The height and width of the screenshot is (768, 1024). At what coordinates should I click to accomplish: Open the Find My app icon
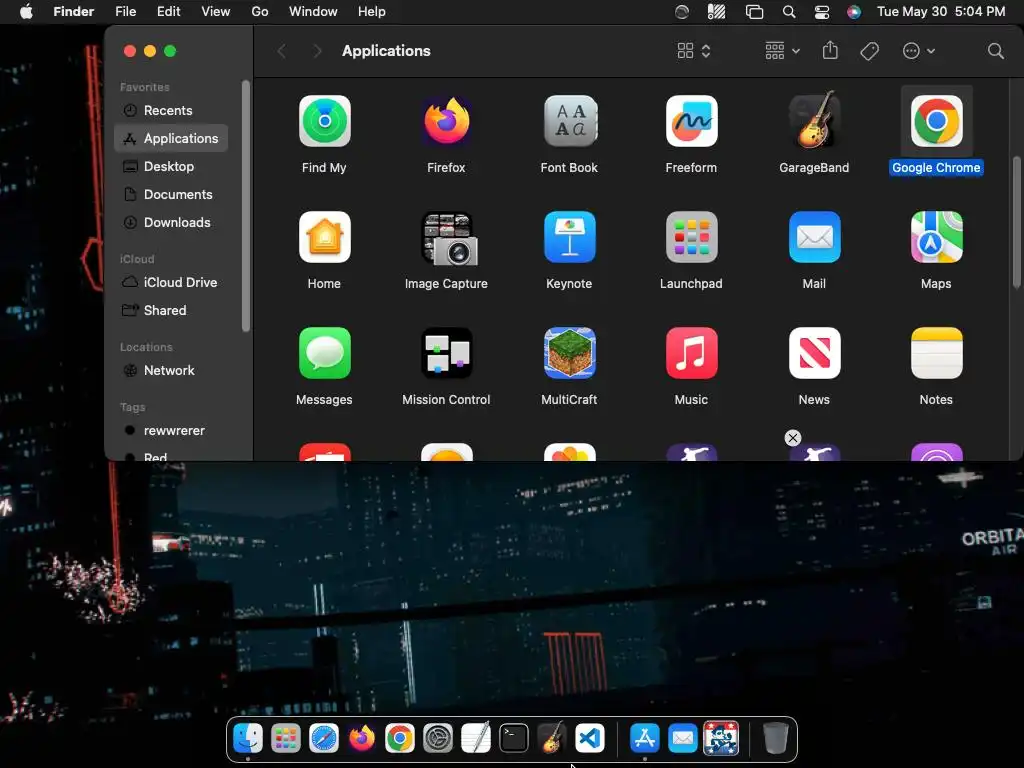click(x=325, y=121)
